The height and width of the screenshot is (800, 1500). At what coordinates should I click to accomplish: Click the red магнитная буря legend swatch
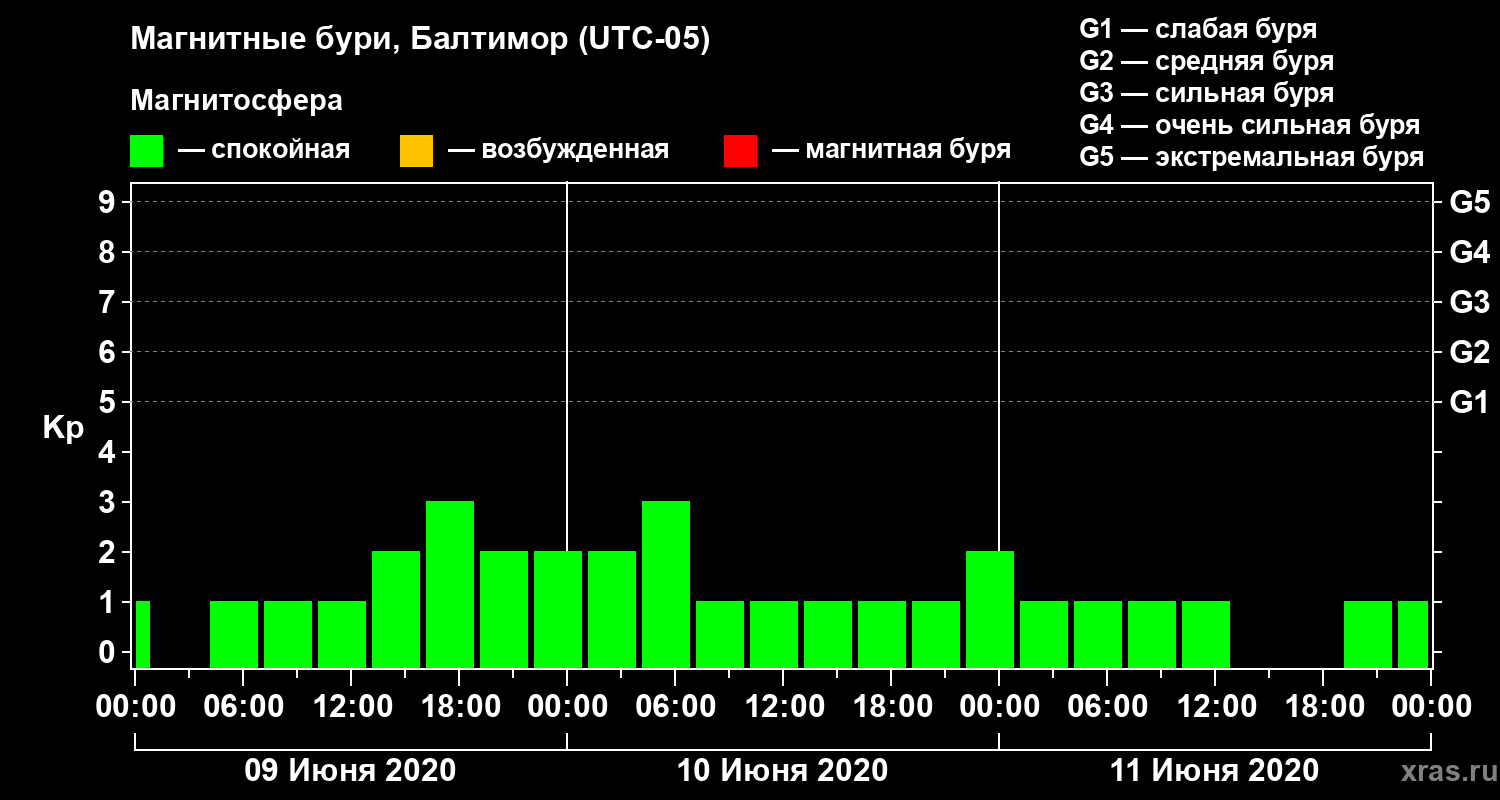(740, 151)
